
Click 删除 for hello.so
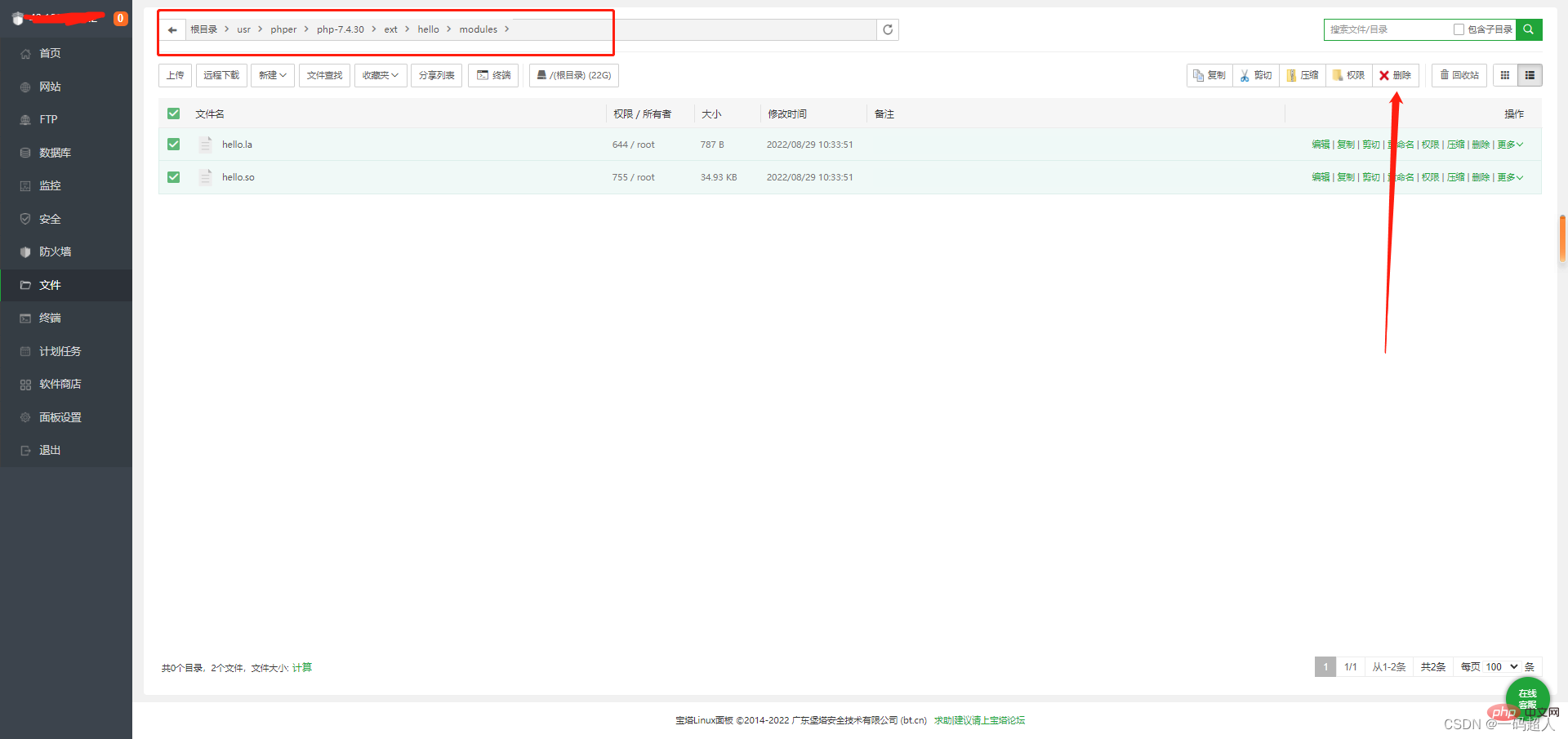1481,177
